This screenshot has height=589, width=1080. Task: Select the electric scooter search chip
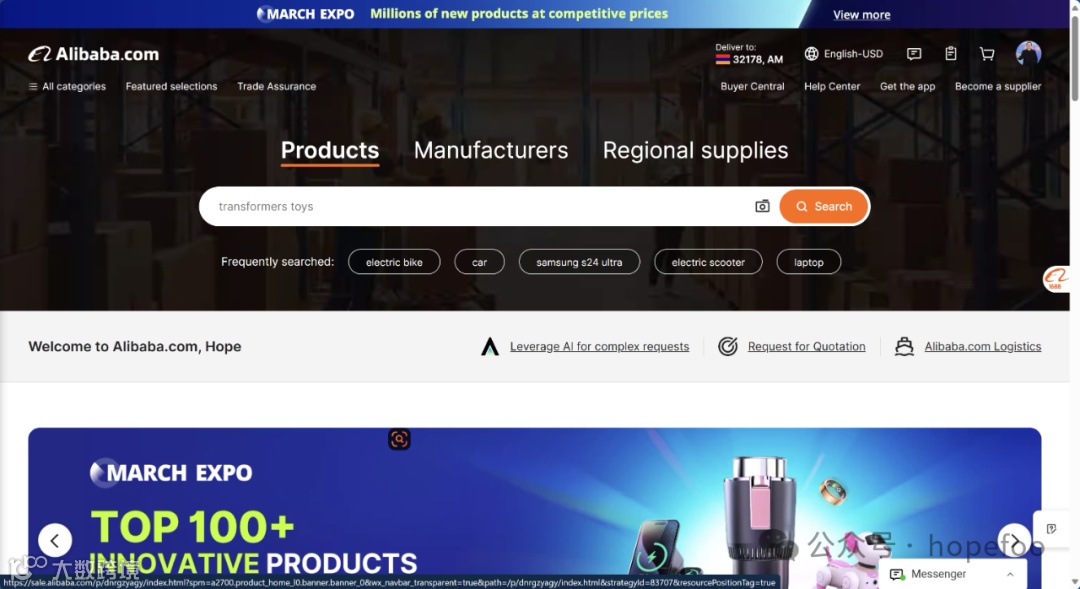click(x=708, y=262)
